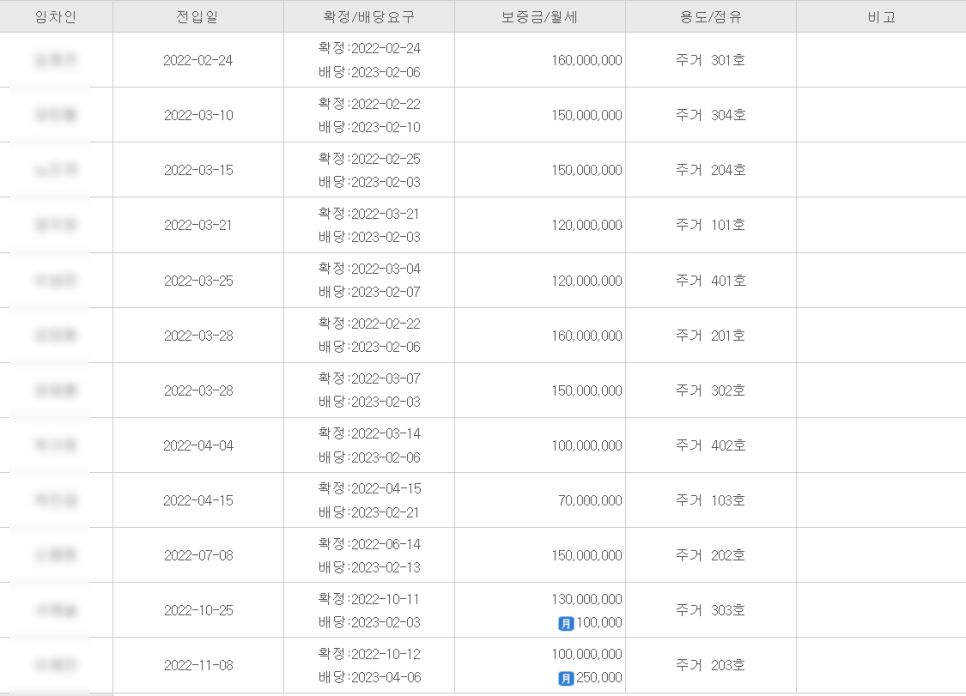Click the 배당:2023-04-06 text
Viewport: 966px width, 696px height.
click(x=370, y=678)
